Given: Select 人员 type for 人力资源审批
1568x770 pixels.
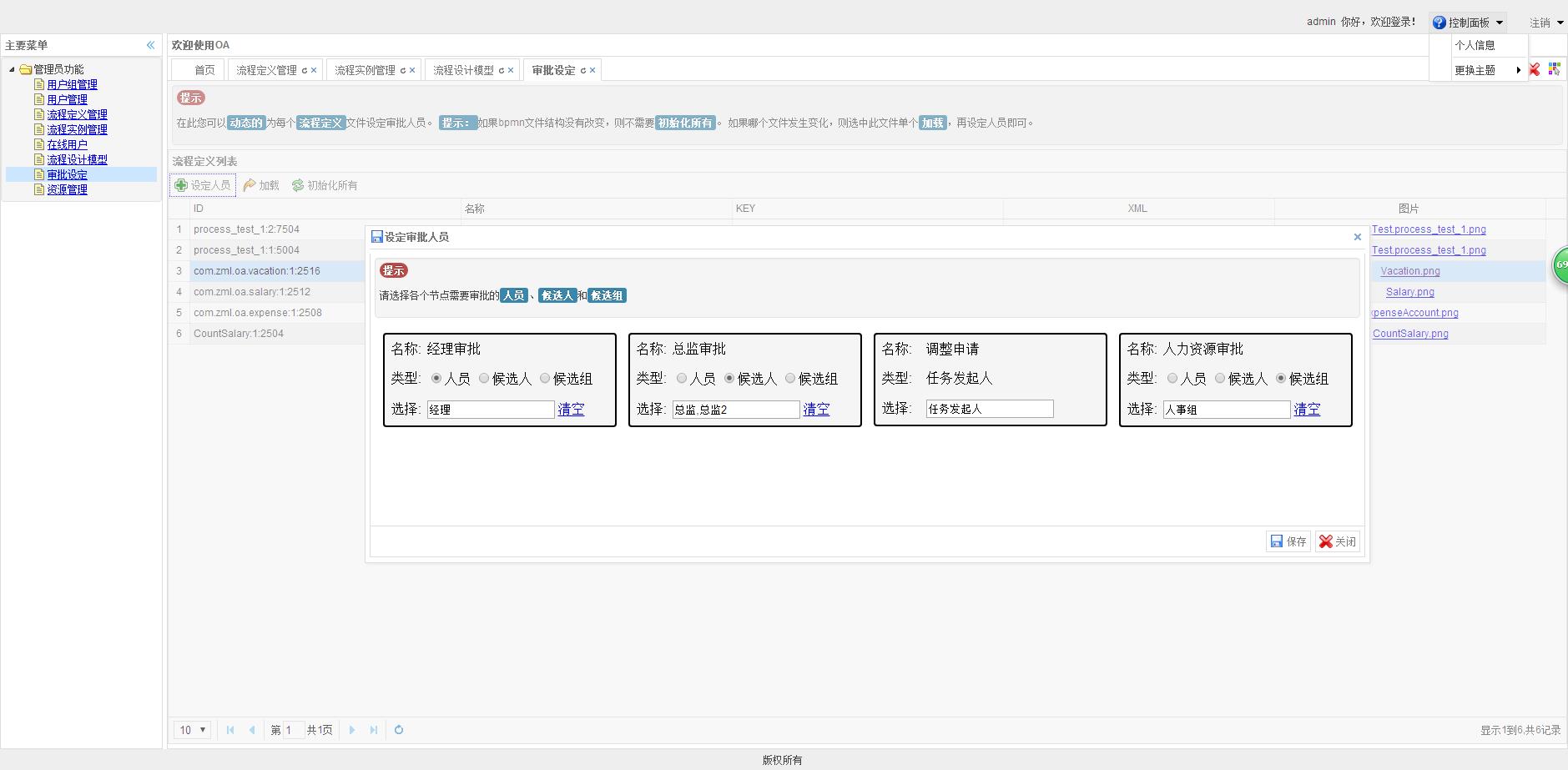Looking at the screenshot, I should click(1172, 379).
